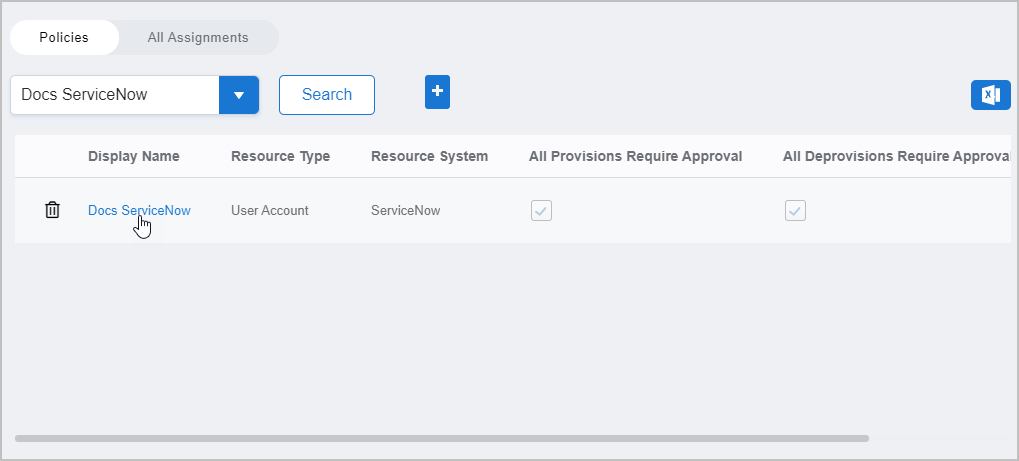1019x461 pixels.
Task: Click All Deprovisions Require Approval column header
Action: [895, 156]
